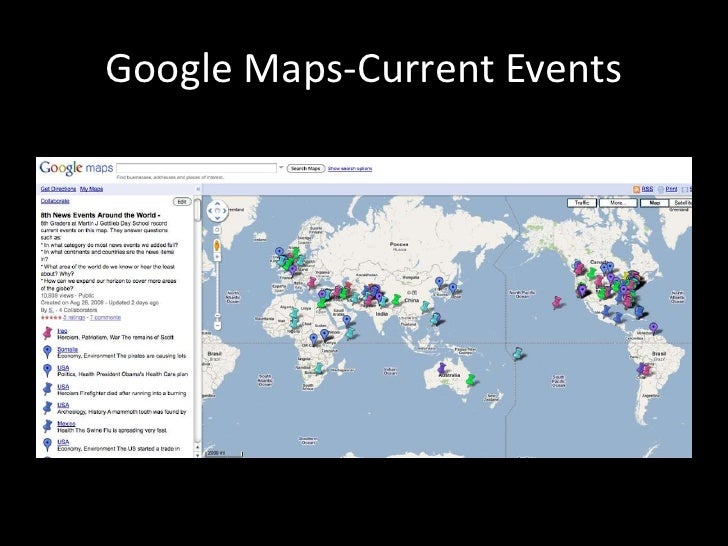Click the pink pushpin next to Iraq
The height and width of the screenshot is (546, 728).
pos(47,333)
